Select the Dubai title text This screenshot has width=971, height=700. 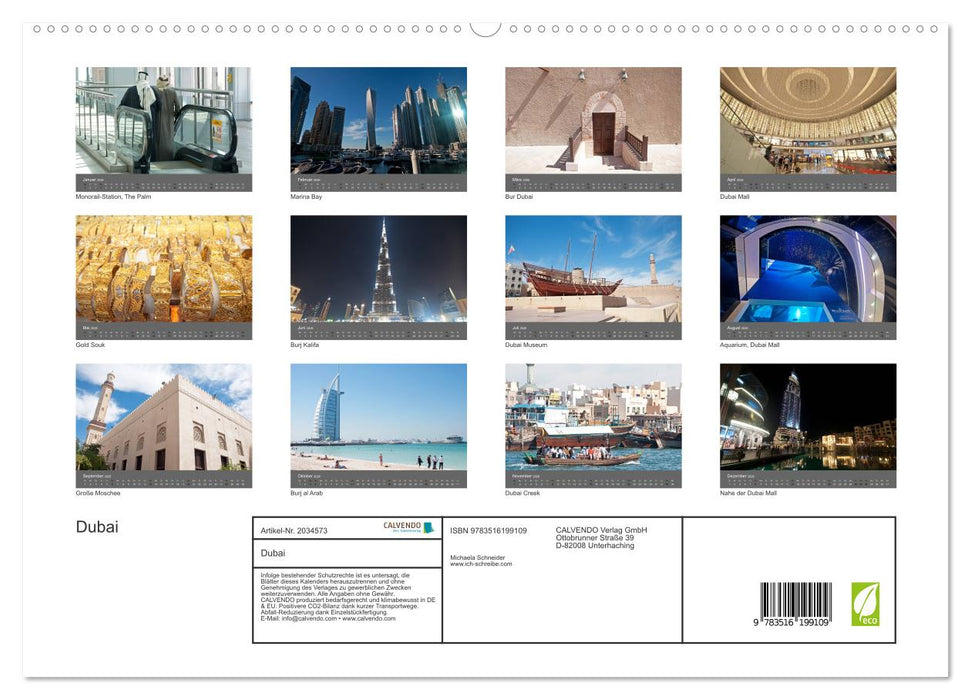coord(97,526)
